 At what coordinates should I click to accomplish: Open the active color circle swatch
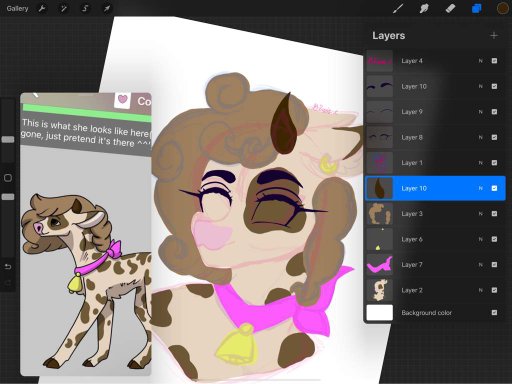[x=503, y=8]
